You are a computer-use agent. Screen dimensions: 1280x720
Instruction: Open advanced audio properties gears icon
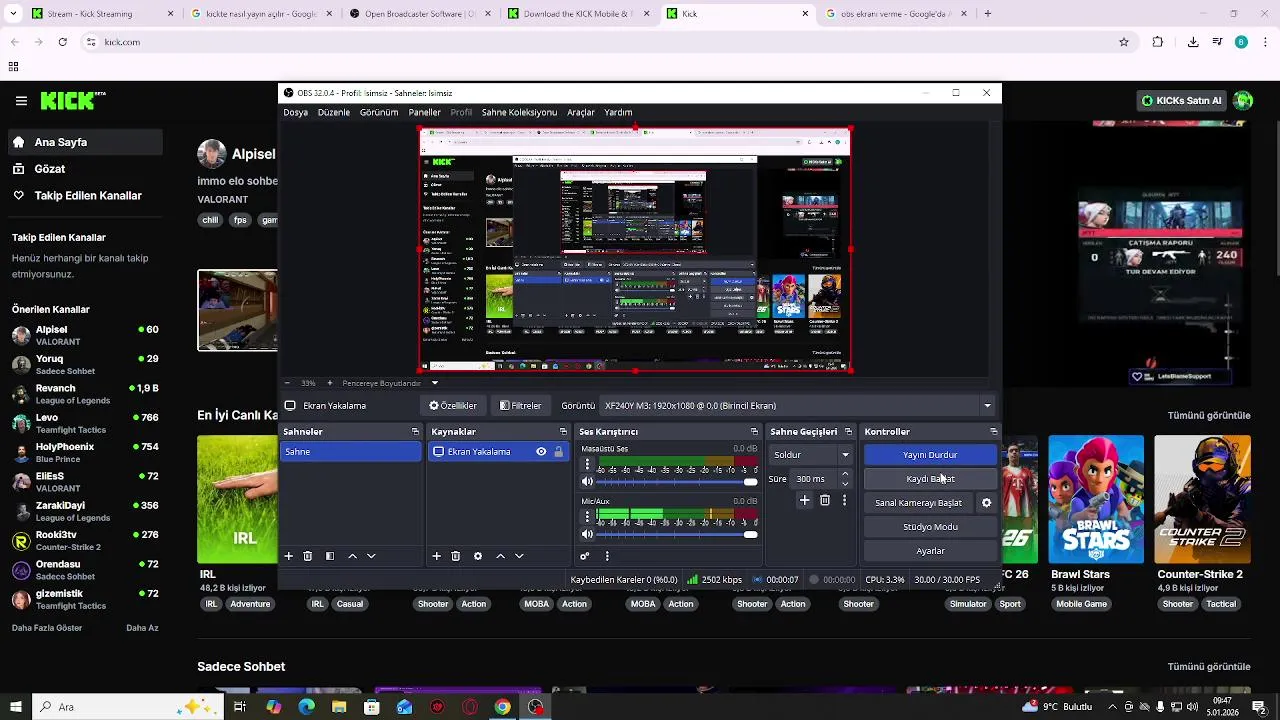[x=585, y=556]
